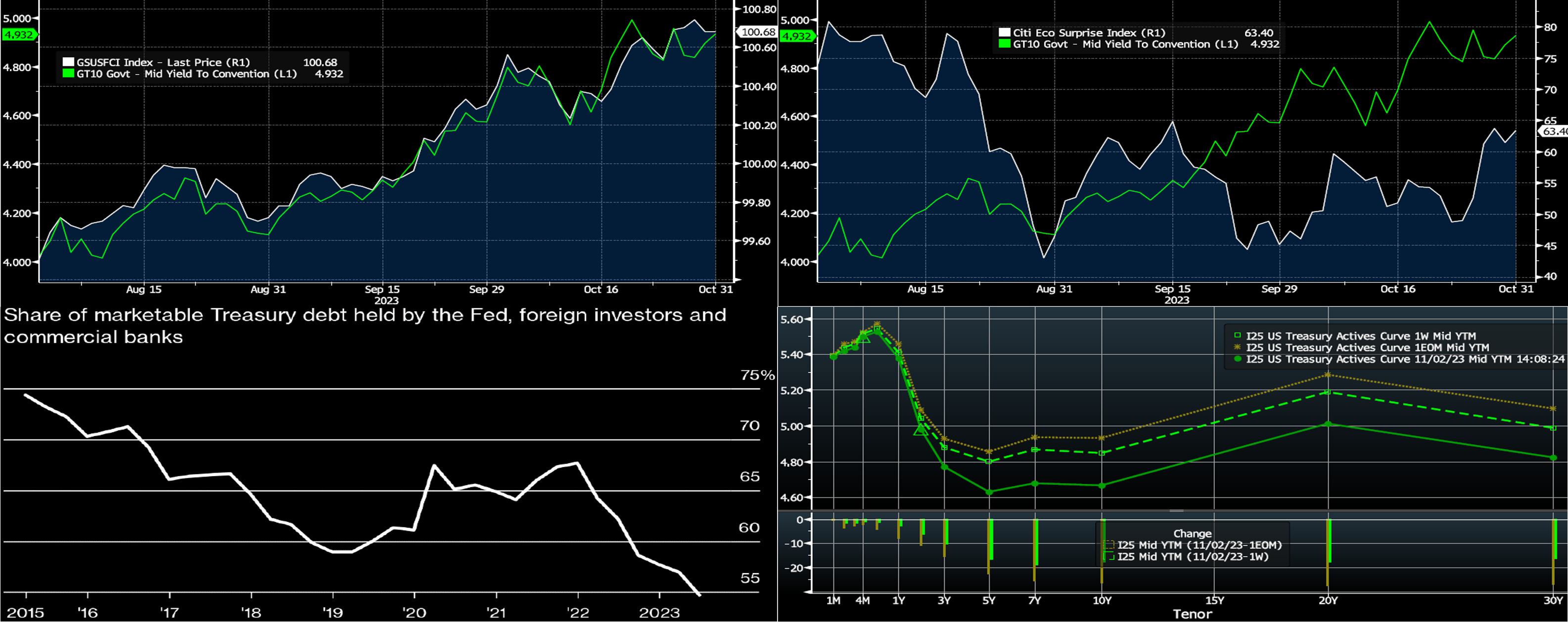1568x623 pixels.
Task: Click the Change legend heading
Action: (1193, 533)
